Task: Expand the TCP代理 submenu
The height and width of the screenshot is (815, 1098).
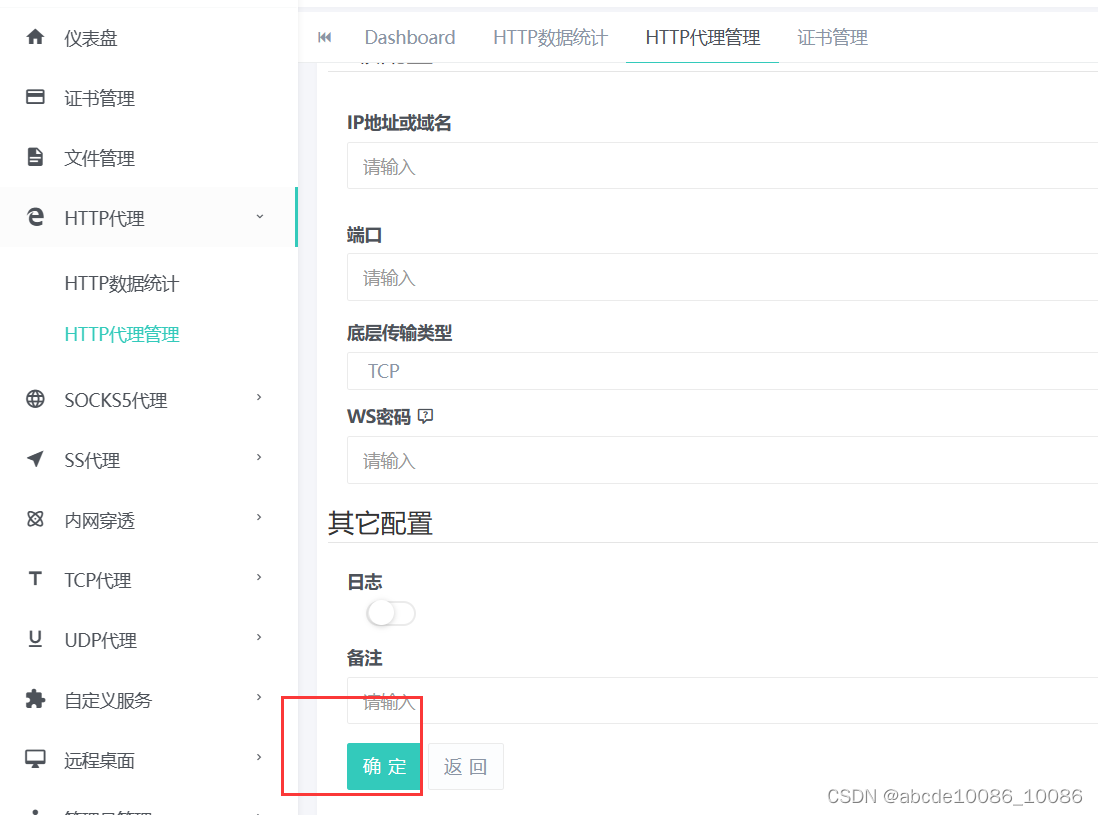Action: point(259,579)
